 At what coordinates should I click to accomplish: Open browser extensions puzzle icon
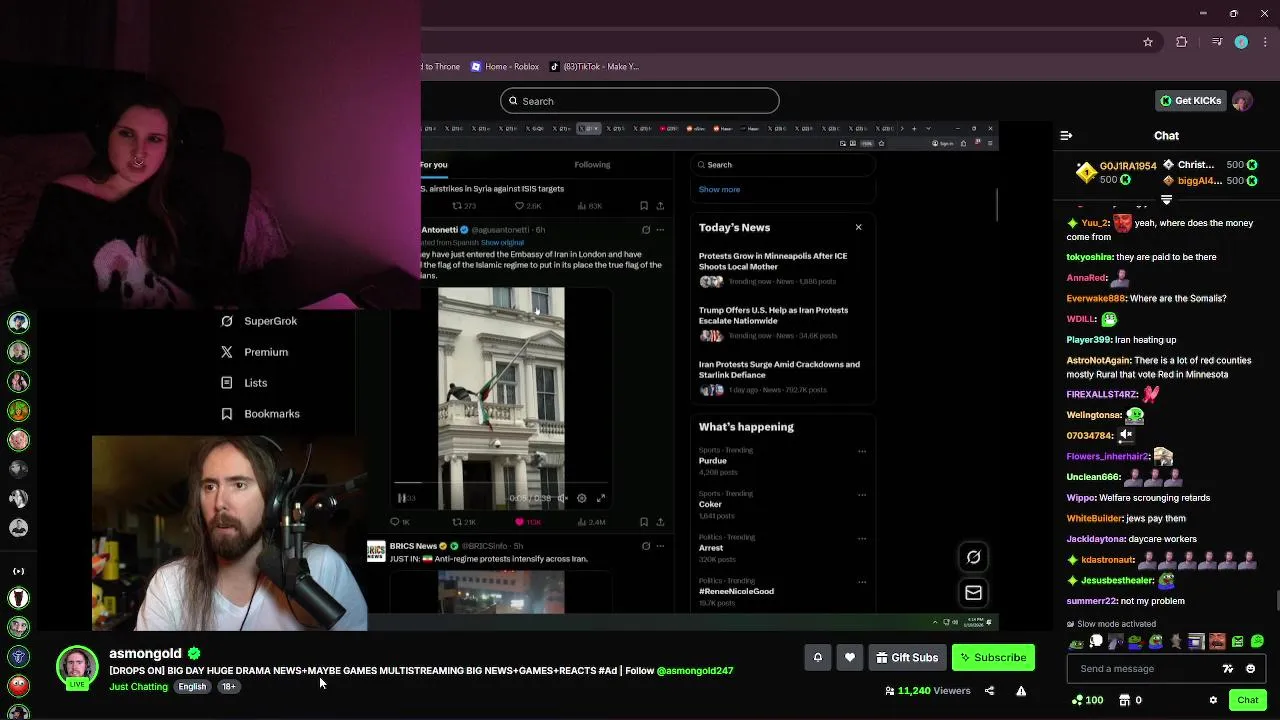click(1182, 42)
